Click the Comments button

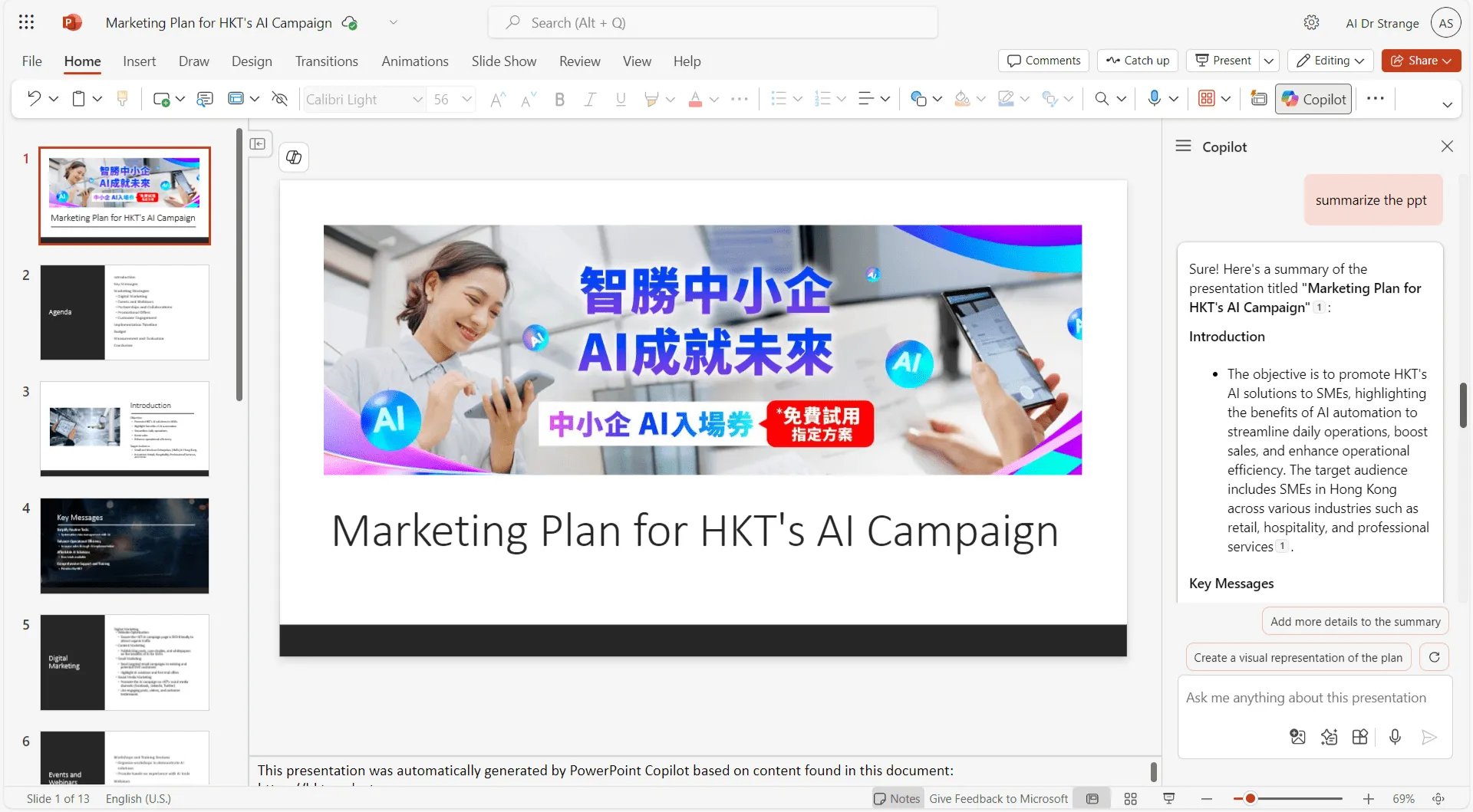tap(1043, 61)
